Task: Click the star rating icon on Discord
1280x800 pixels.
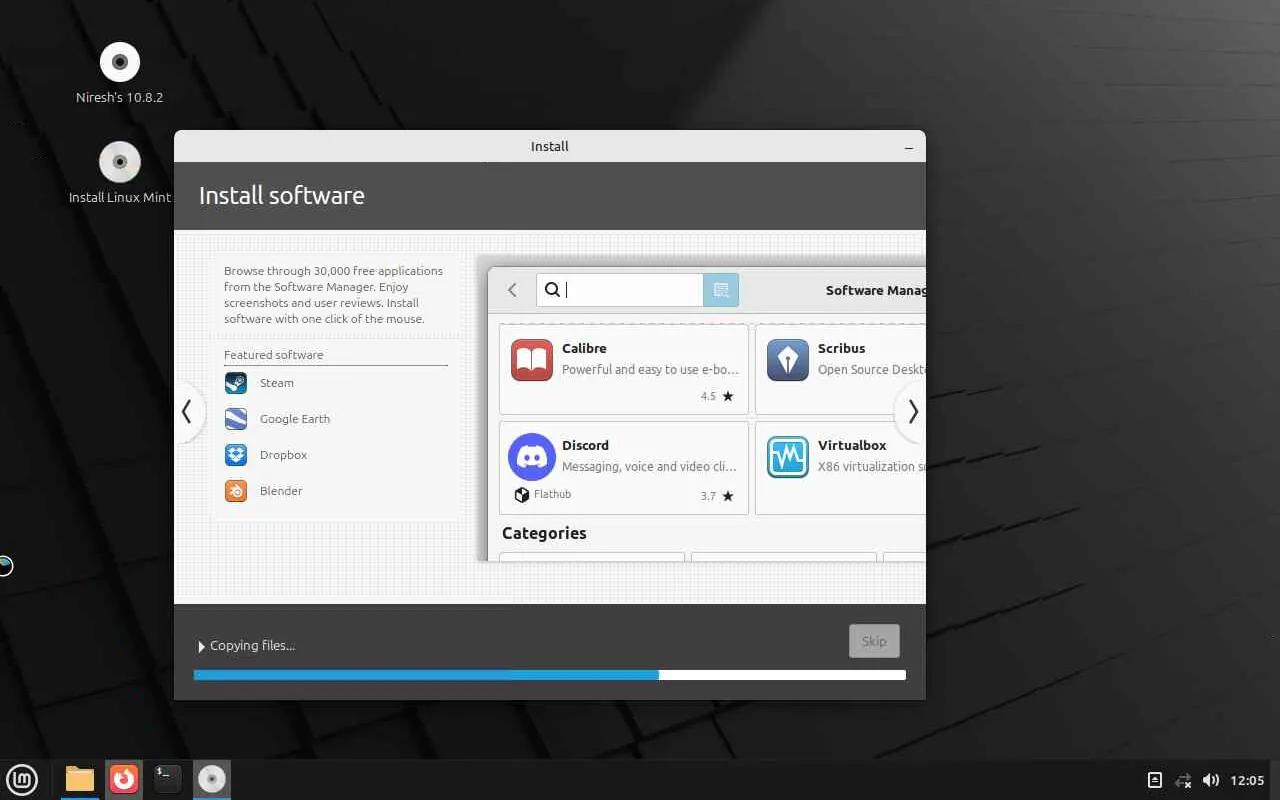Action: click(x=728, y=496)
